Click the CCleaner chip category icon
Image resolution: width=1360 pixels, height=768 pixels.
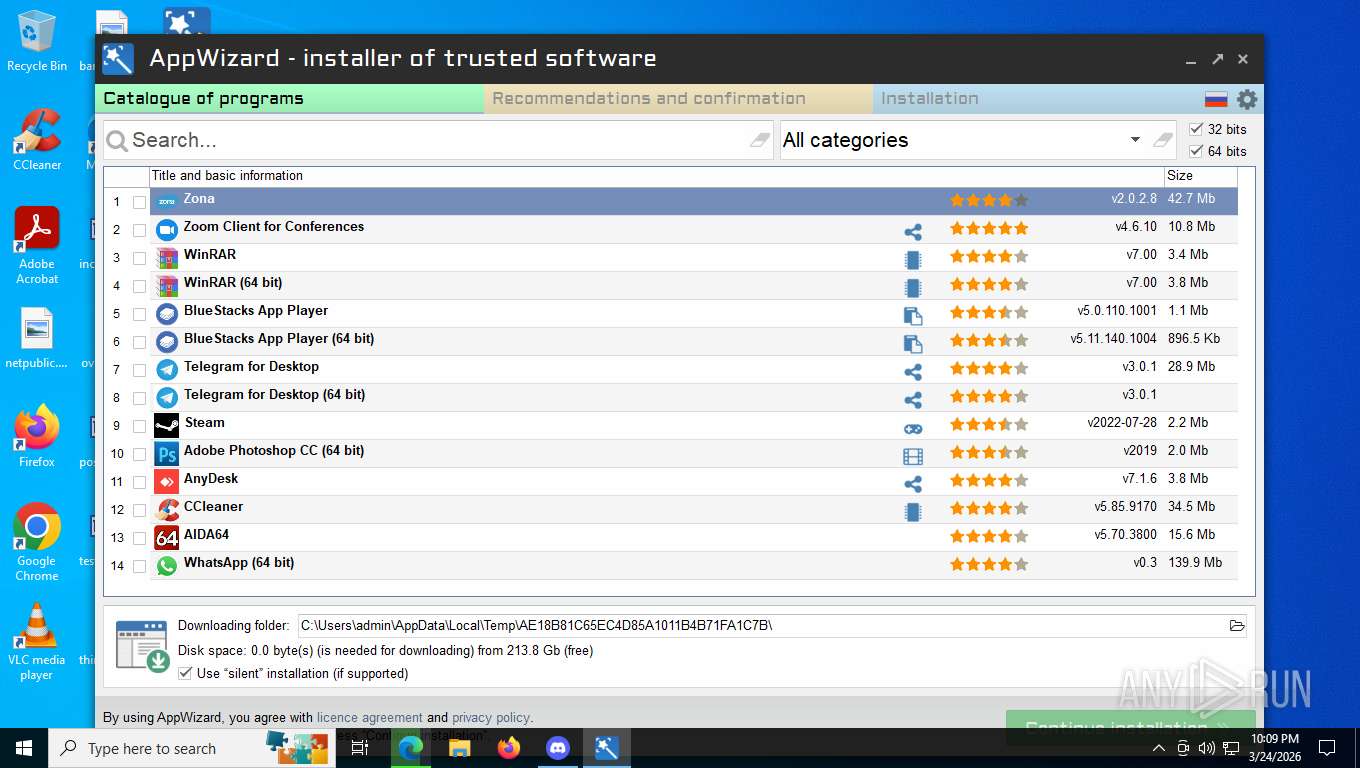tap(913, 512)
